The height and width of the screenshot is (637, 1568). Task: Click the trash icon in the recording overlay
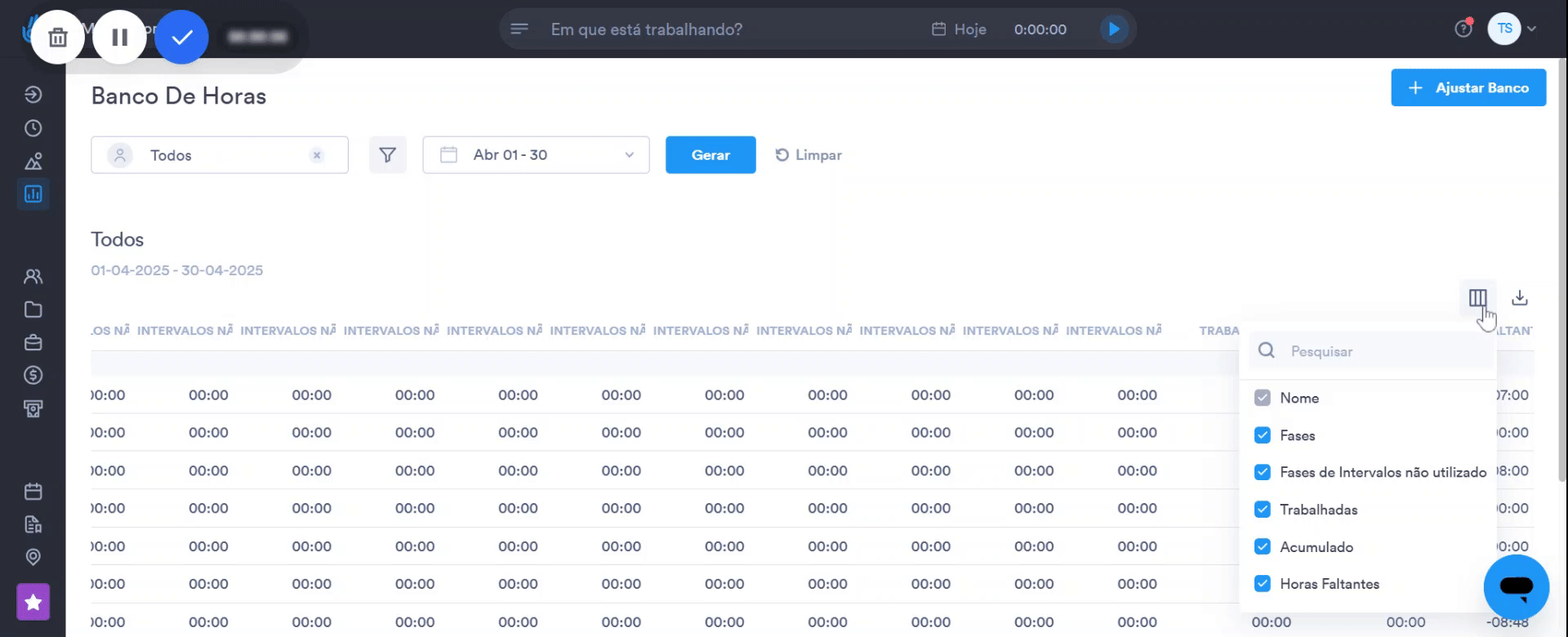[x=57, y=37]
